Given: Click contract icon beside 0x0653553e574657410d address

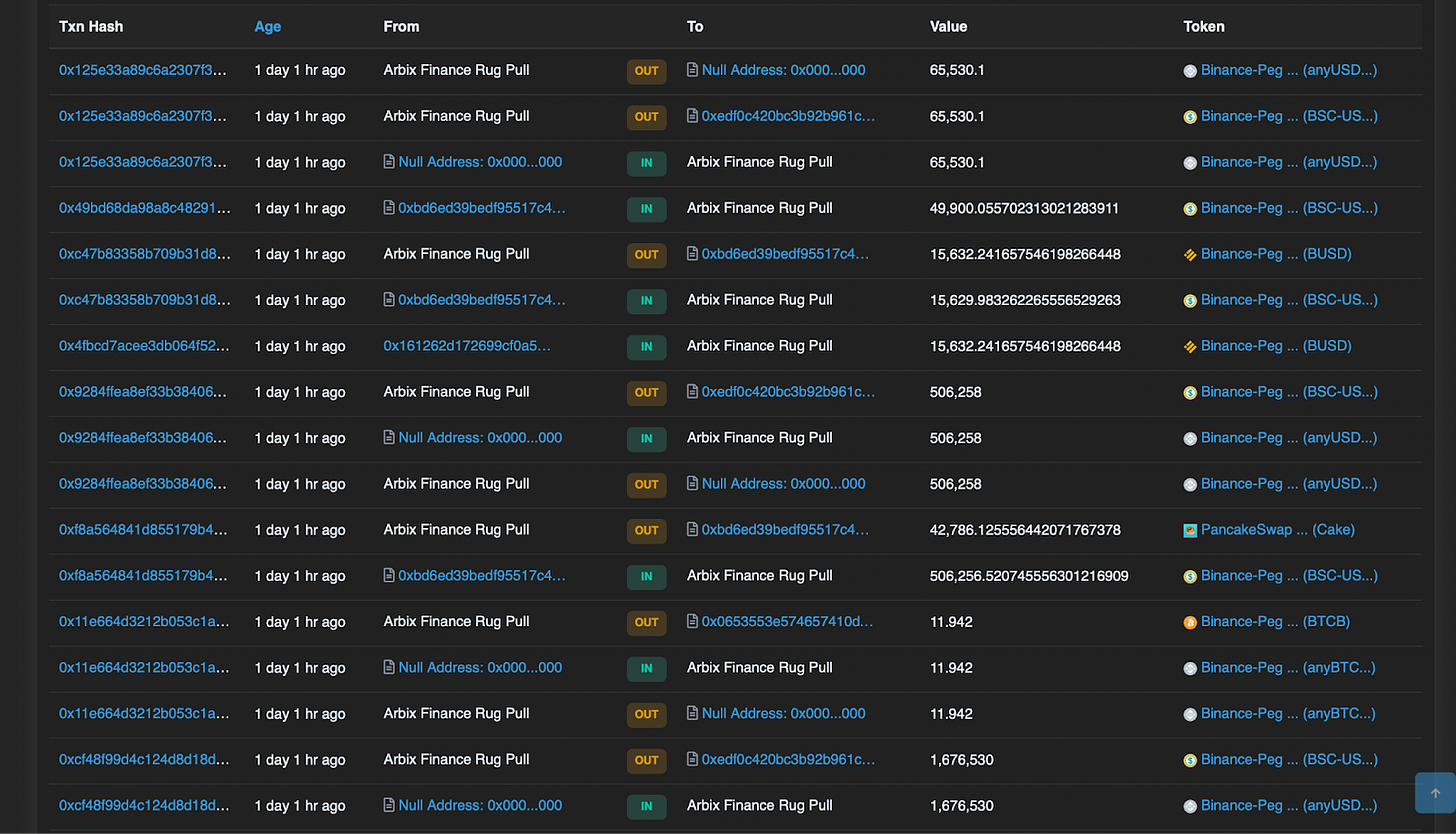Looking at the screenshot, I should tap(692, 622).
